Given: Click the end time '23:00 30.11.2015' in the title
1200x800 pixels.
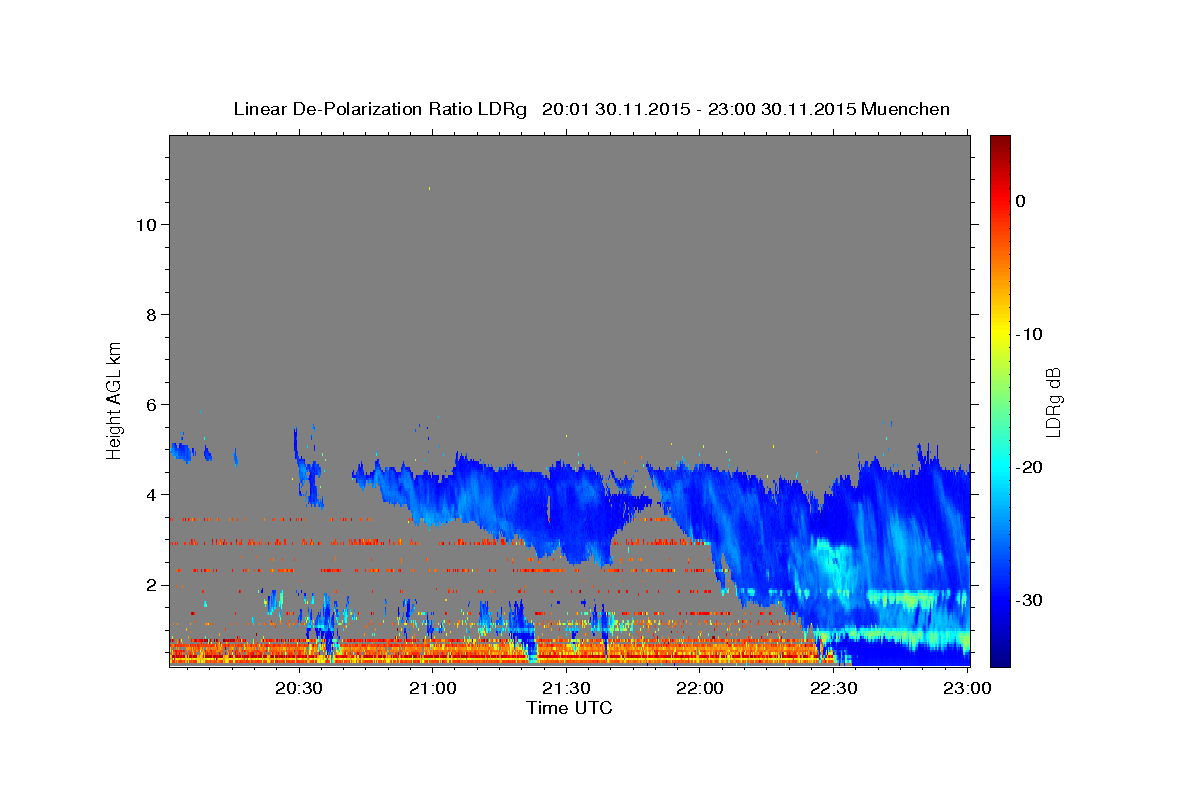Looking at the screenshot, I should click(x=782, y=109).
